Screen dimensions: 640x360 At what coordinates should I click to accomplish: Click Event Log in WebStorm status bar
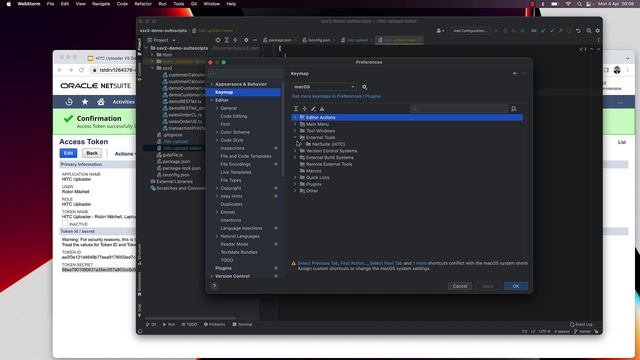582,324
